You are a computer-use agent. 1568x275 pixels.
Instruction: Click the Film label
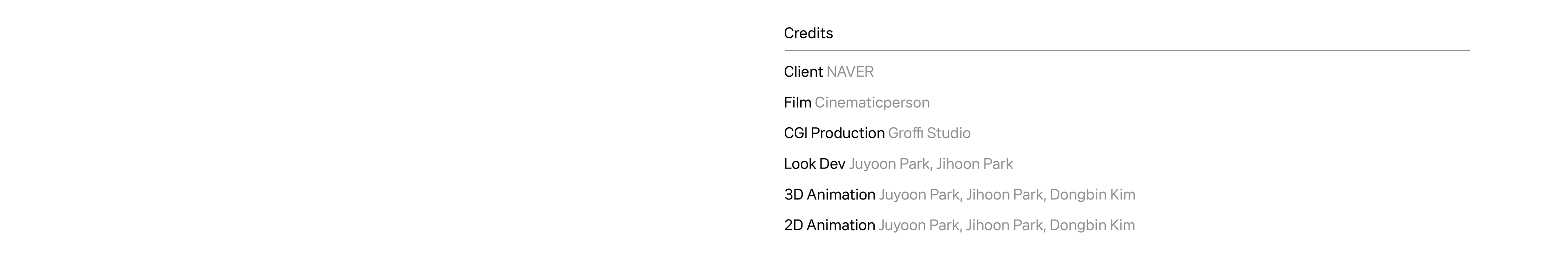click(x=797, y=103)
